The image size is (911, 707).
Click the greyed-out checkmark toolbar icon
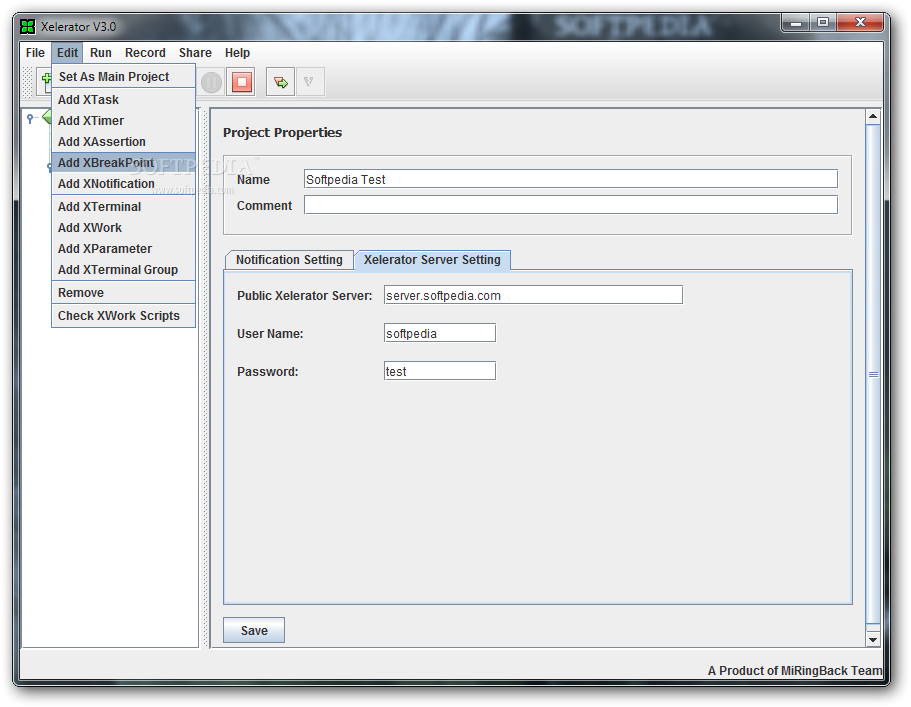(x=310, y=82)
